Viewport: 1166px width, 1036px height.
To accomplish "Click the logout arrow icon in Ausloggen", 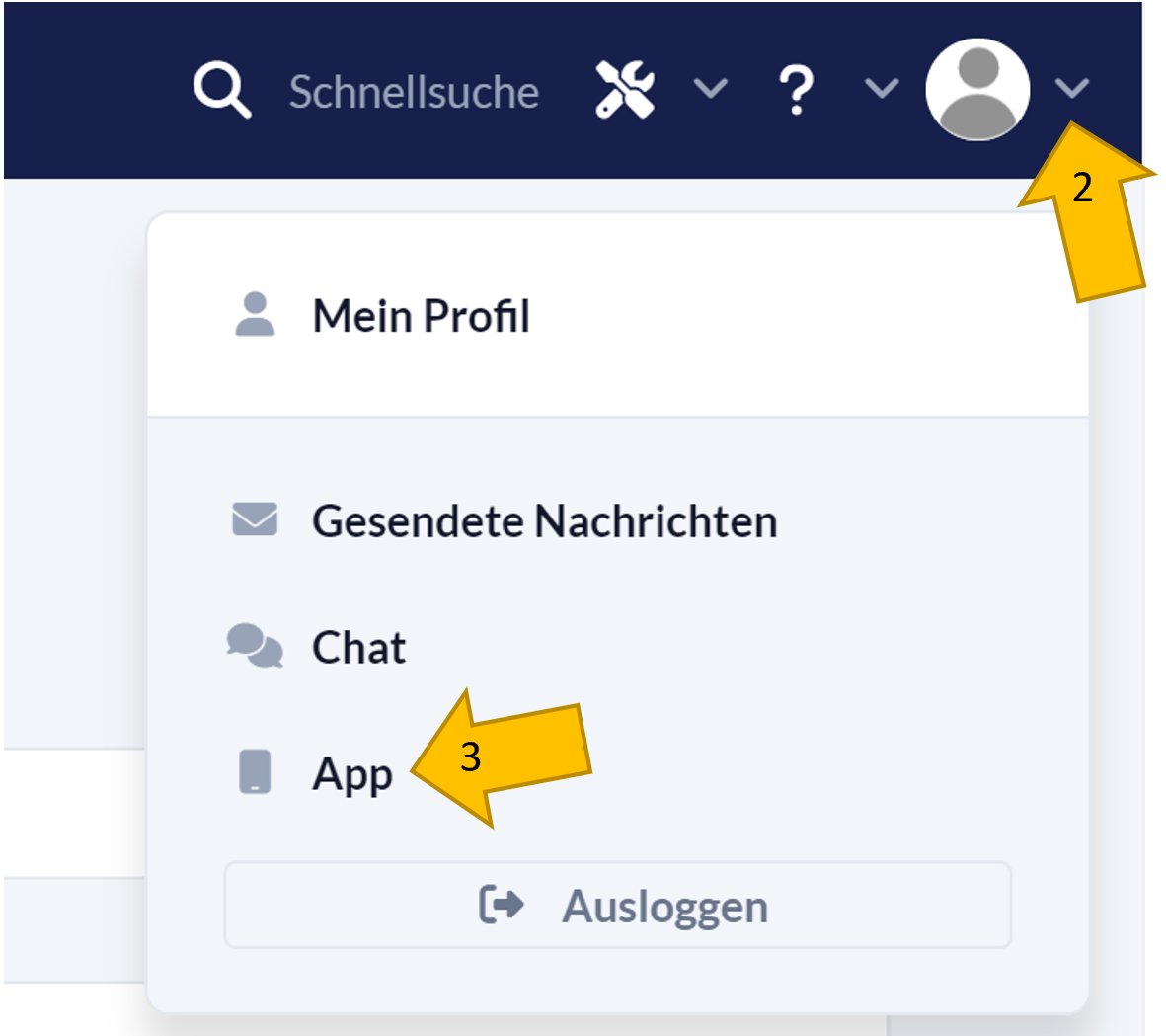I will click(x=502, y=904).
